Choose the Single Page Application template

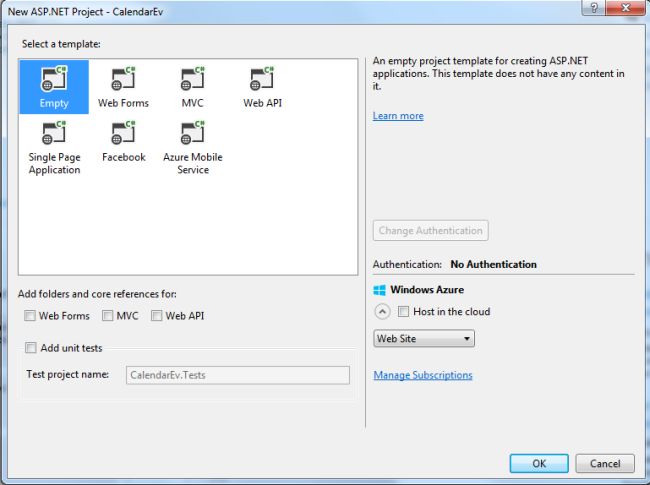coord(54,147)
